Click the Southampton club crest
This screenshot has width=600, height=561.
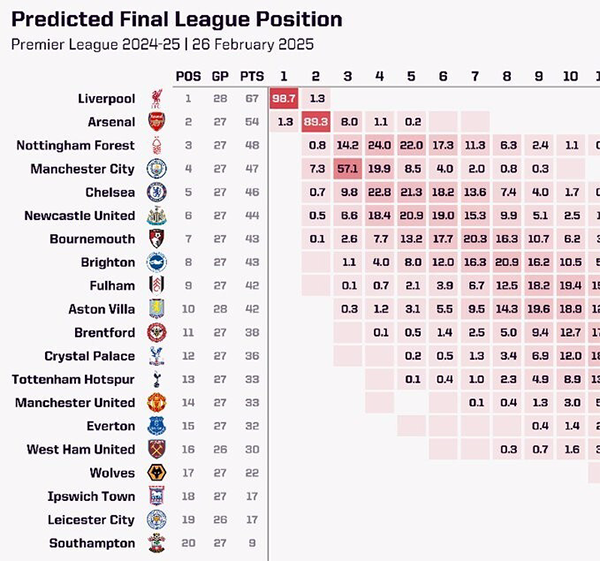point(156,544)
